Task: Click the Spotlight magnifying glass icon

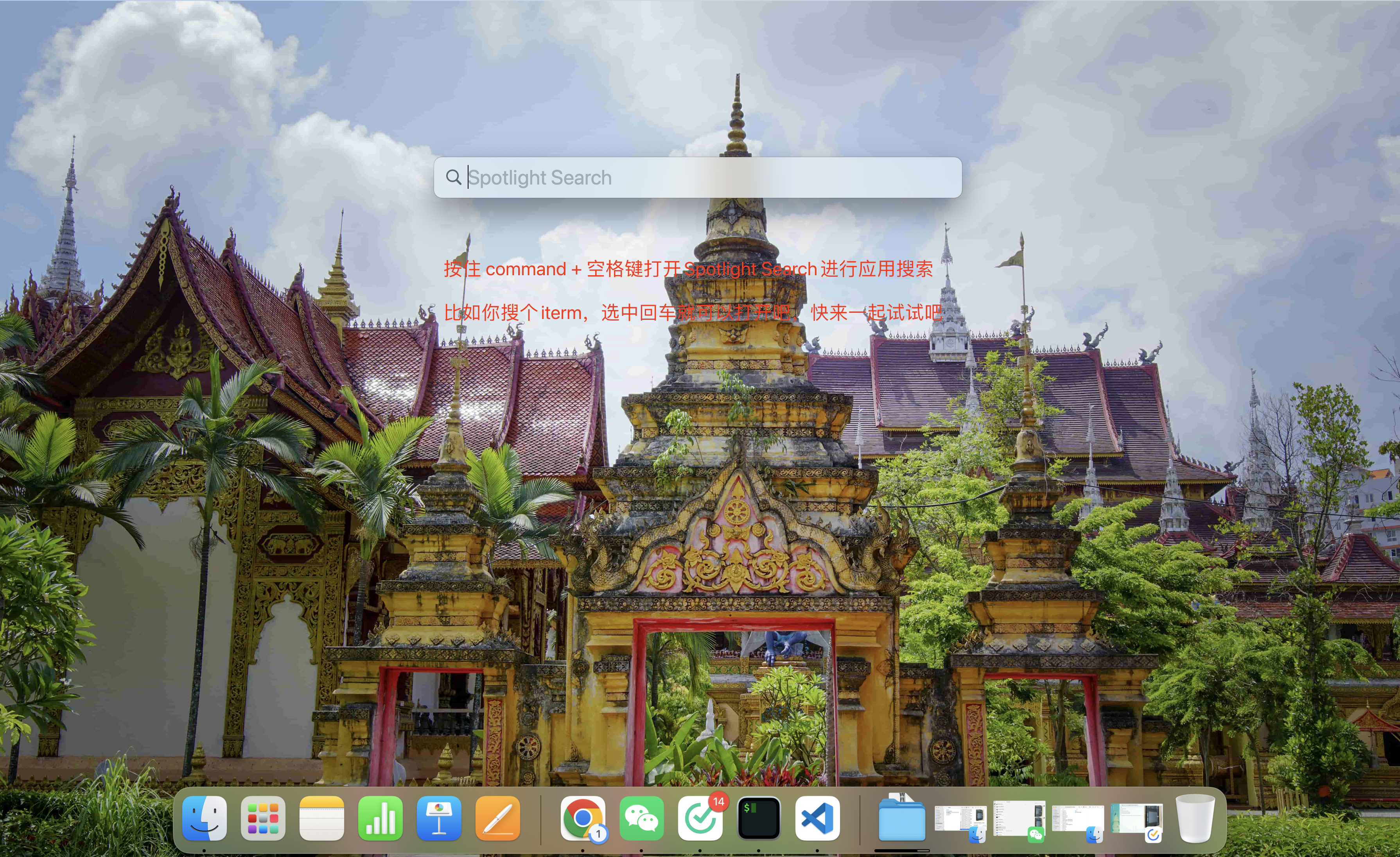Action: pos(453,177)
